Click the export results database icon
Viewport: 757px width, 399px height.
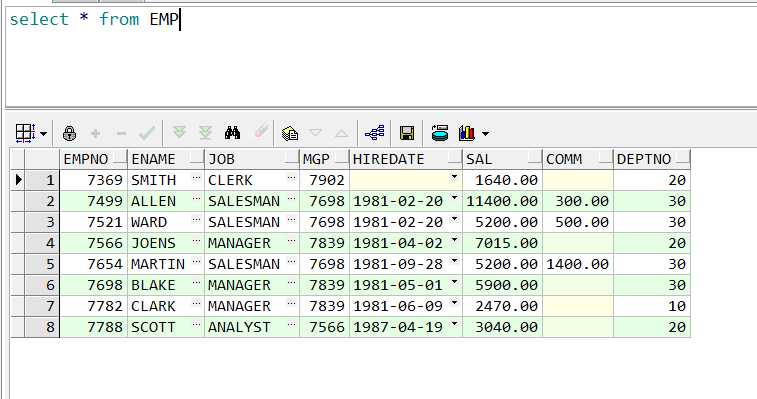pyautogui.click(x=440, y=132)
